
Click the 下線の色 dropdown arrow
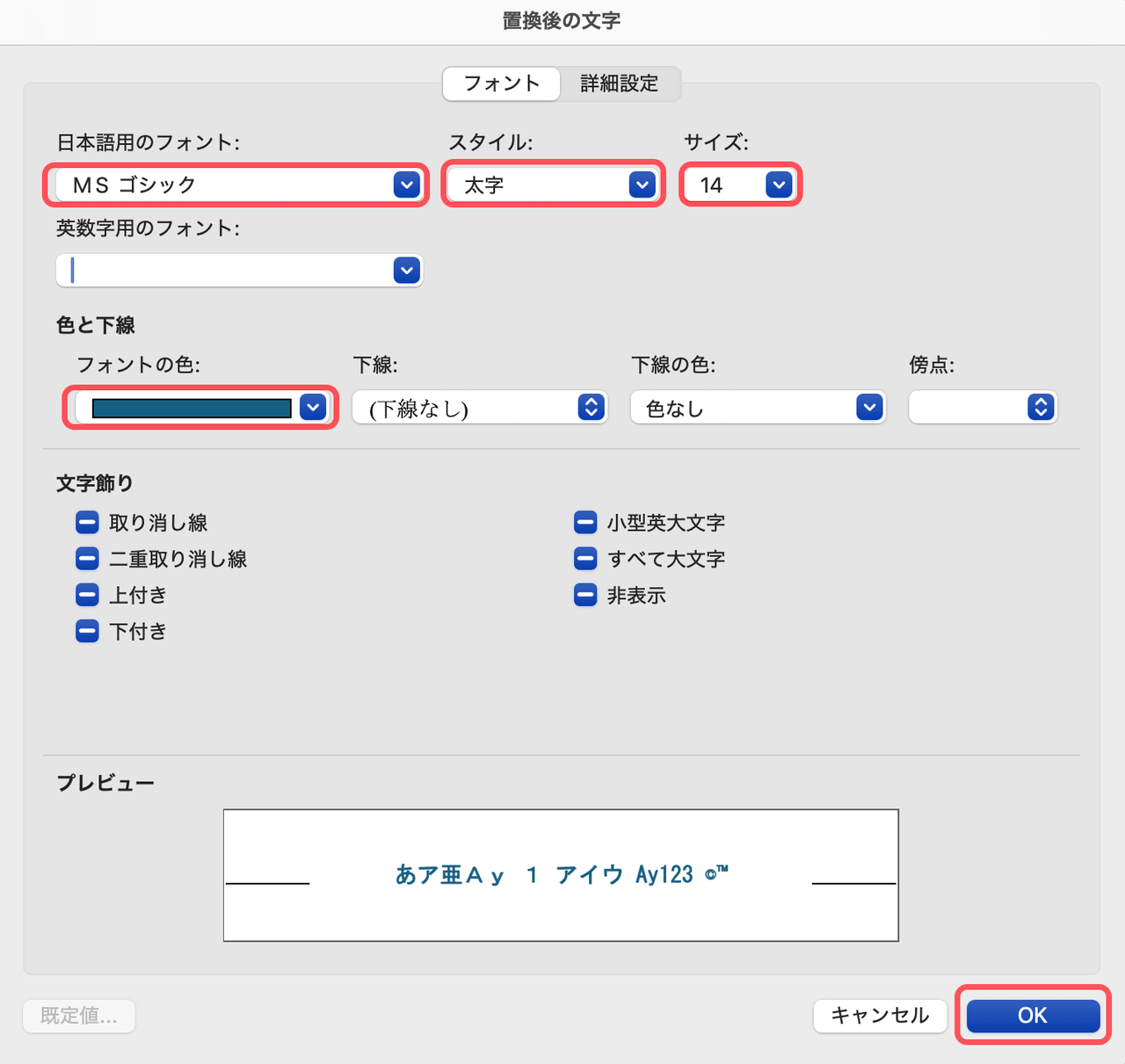pos(868,407)
